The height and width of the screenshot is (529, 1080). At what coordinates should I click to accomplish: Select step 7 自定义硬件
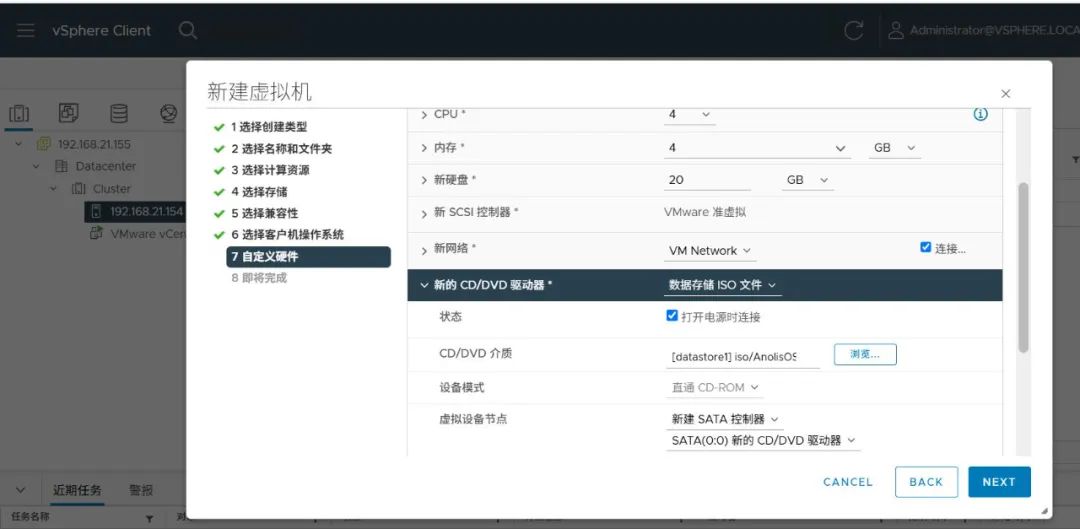click(x=309, y=257)
